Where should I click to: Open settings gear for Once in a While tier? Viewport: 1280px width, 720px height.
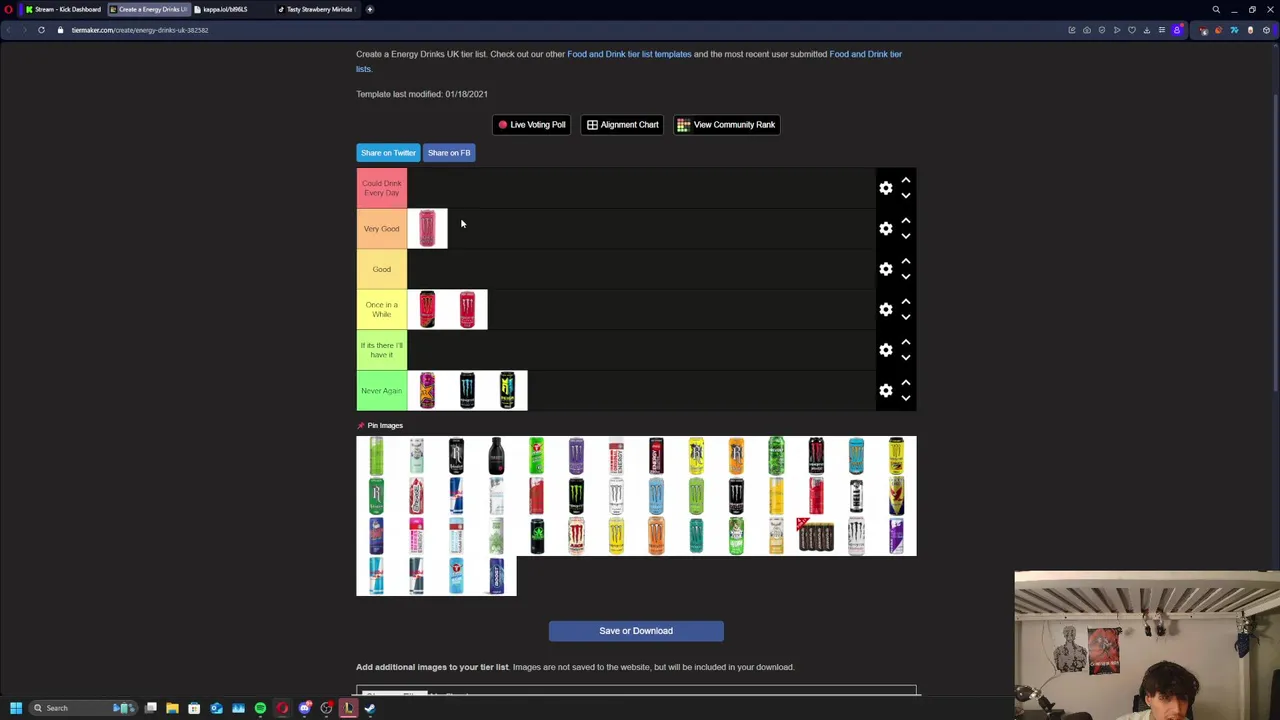(x=885, y=310)
